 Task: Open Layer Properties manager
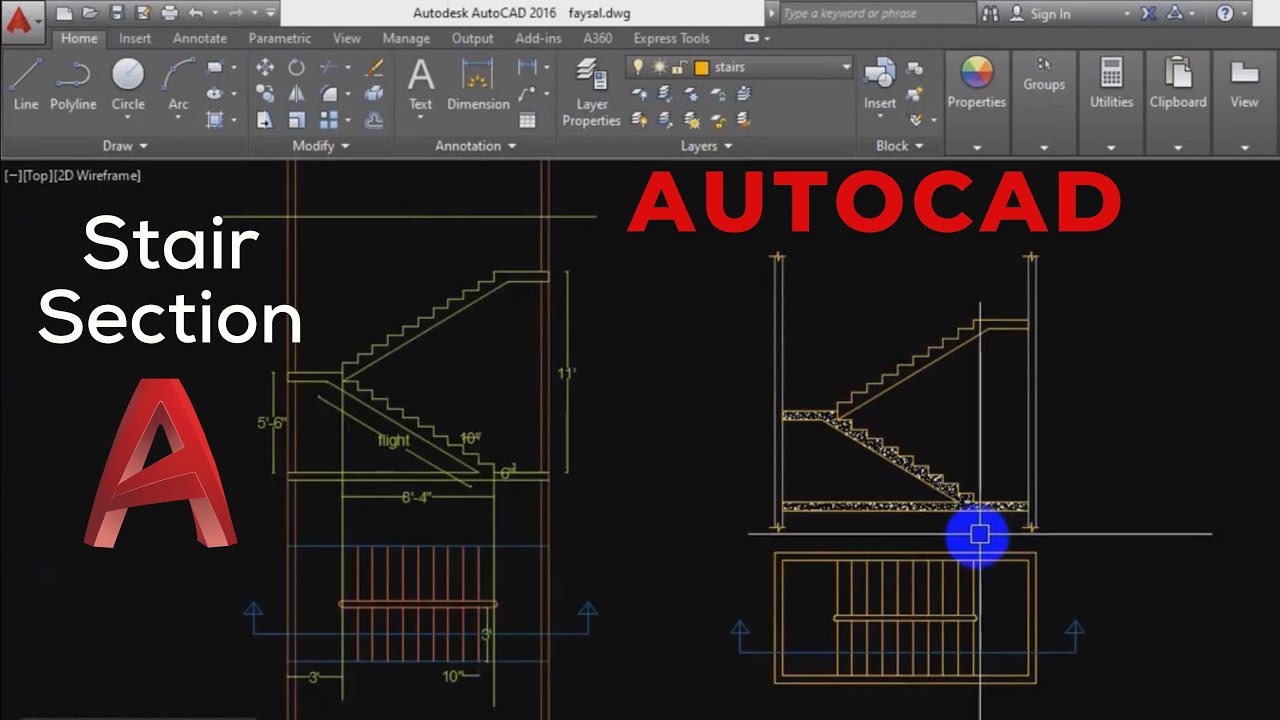(x=591, y=92)
